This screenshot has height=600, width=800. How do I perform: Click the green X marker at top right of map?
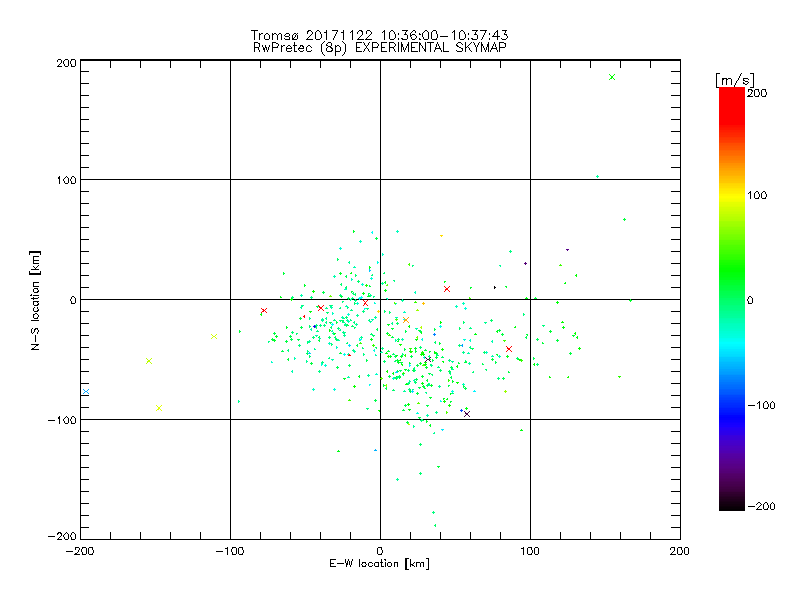[612, 78]
